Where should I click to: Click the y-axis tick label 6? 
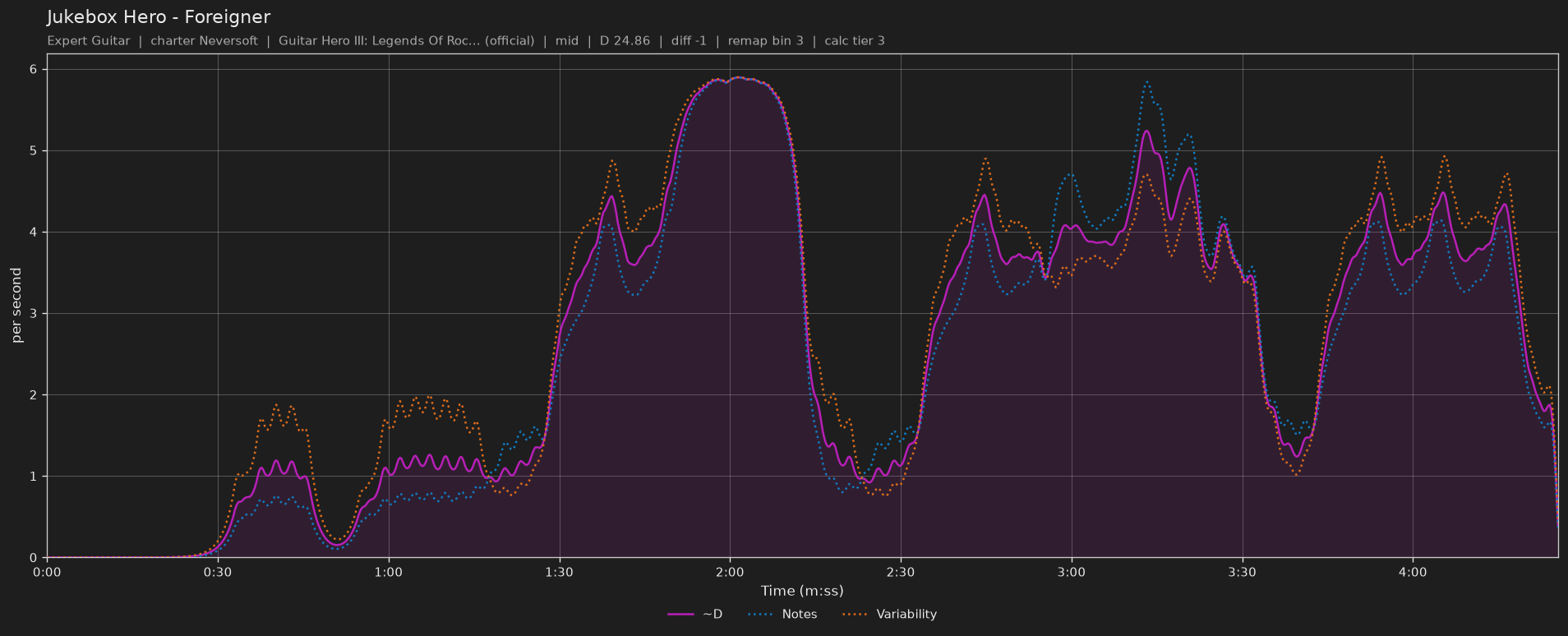[x=34, y=70]
